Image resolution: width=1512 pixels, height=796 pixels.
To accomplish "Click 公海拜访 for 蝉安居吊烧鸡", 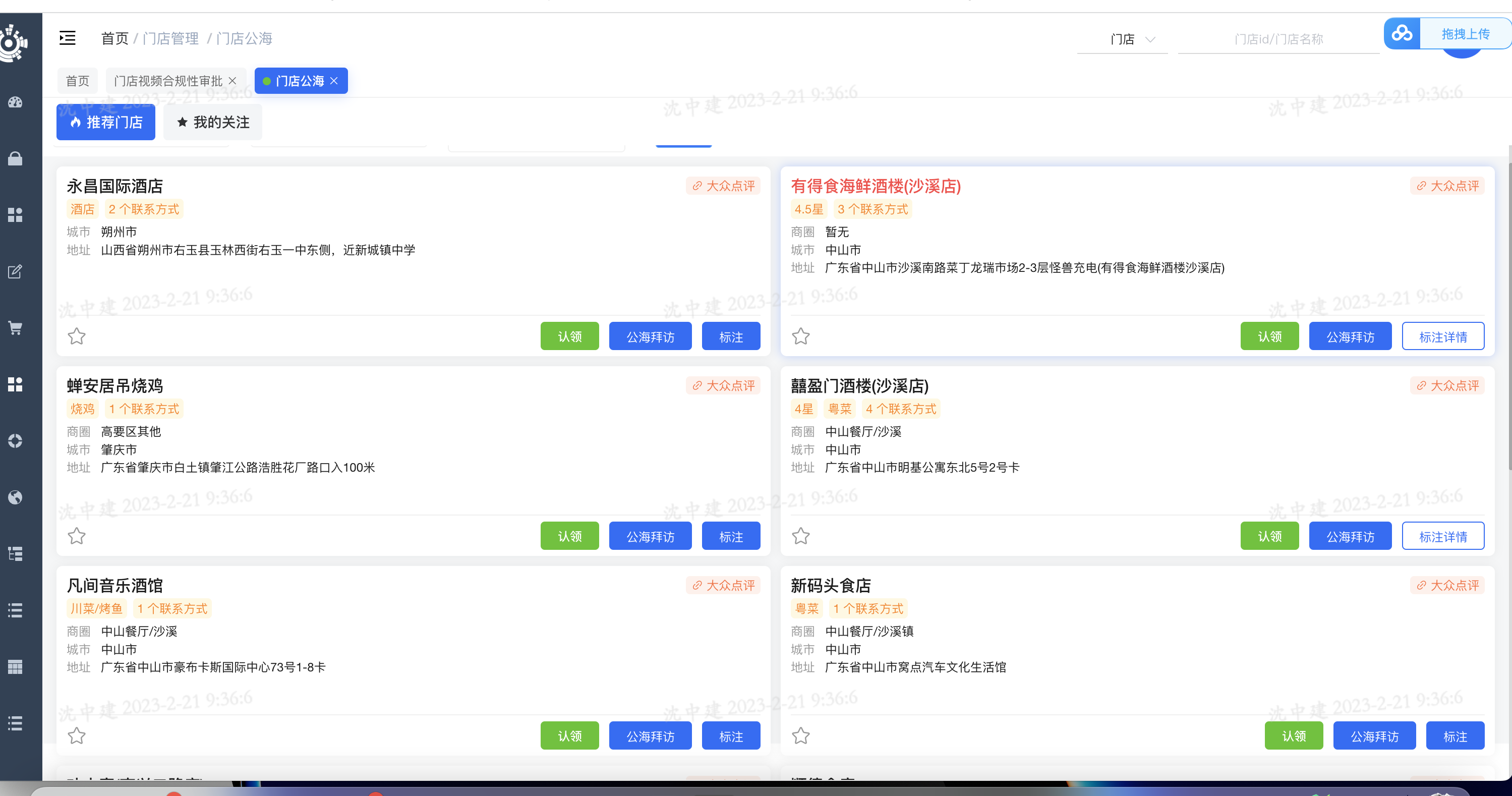I will coord(651,536).
